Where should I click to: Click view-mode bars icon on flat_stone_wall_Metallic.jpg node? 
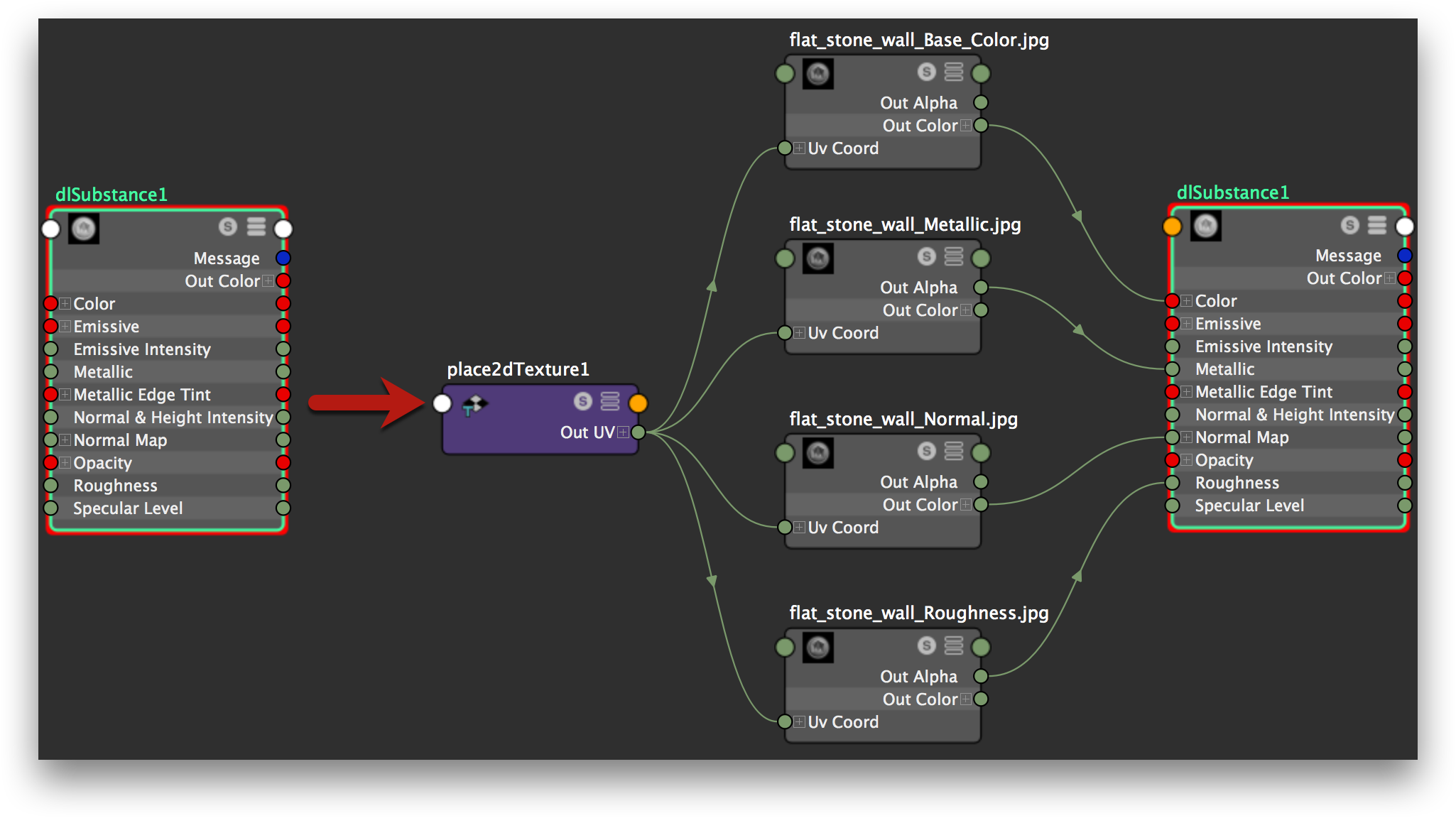(954, 256)
